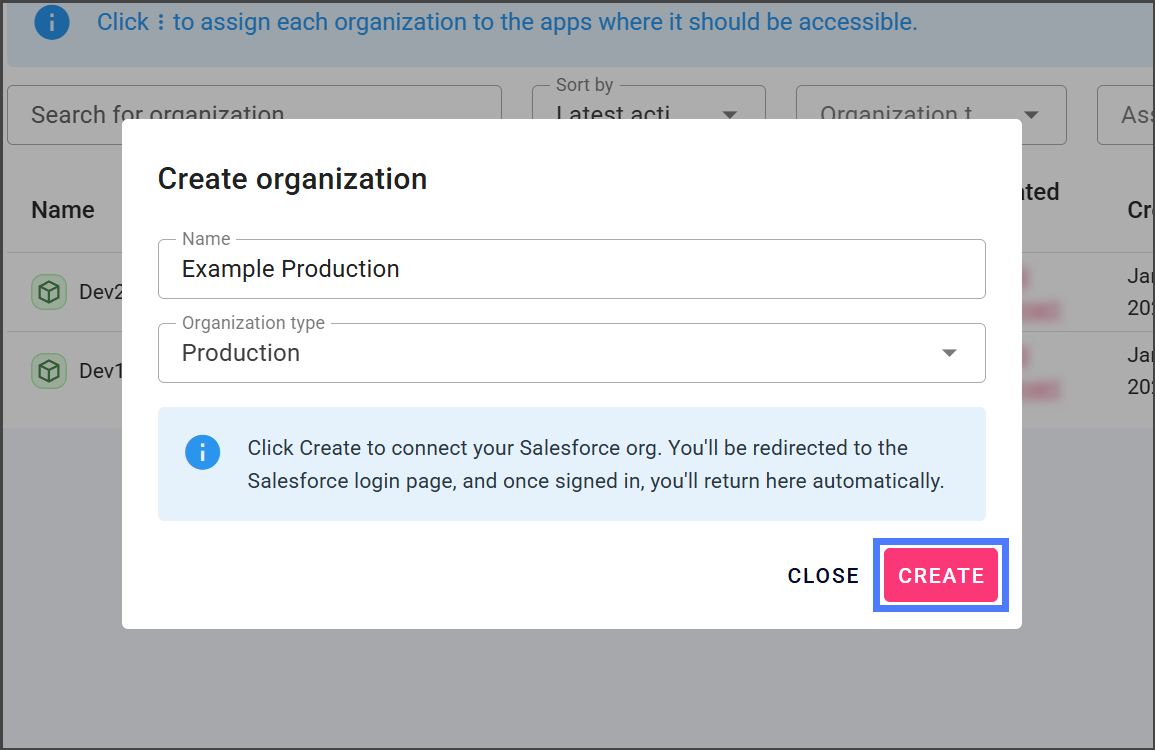Click the green cube icon beside Dev1
Screen dimensions: 1155x750
[x=48, y=371]
